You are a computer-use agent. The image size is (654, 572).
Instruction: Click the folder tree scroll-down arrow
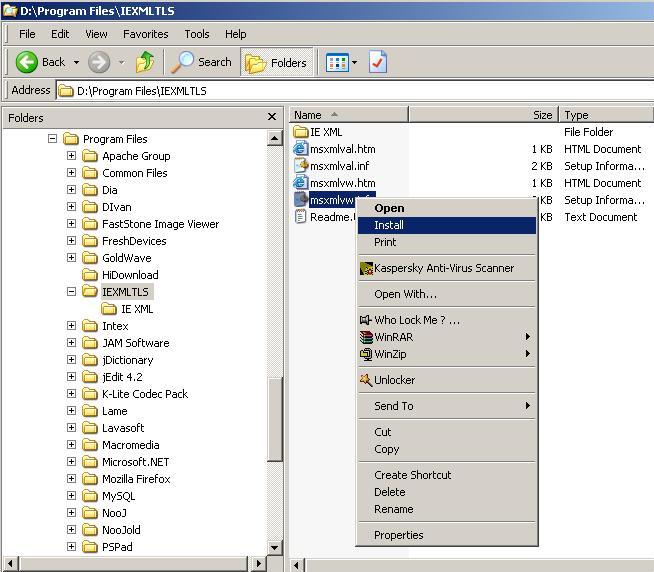pyautogui.click(x=274, y=547)
